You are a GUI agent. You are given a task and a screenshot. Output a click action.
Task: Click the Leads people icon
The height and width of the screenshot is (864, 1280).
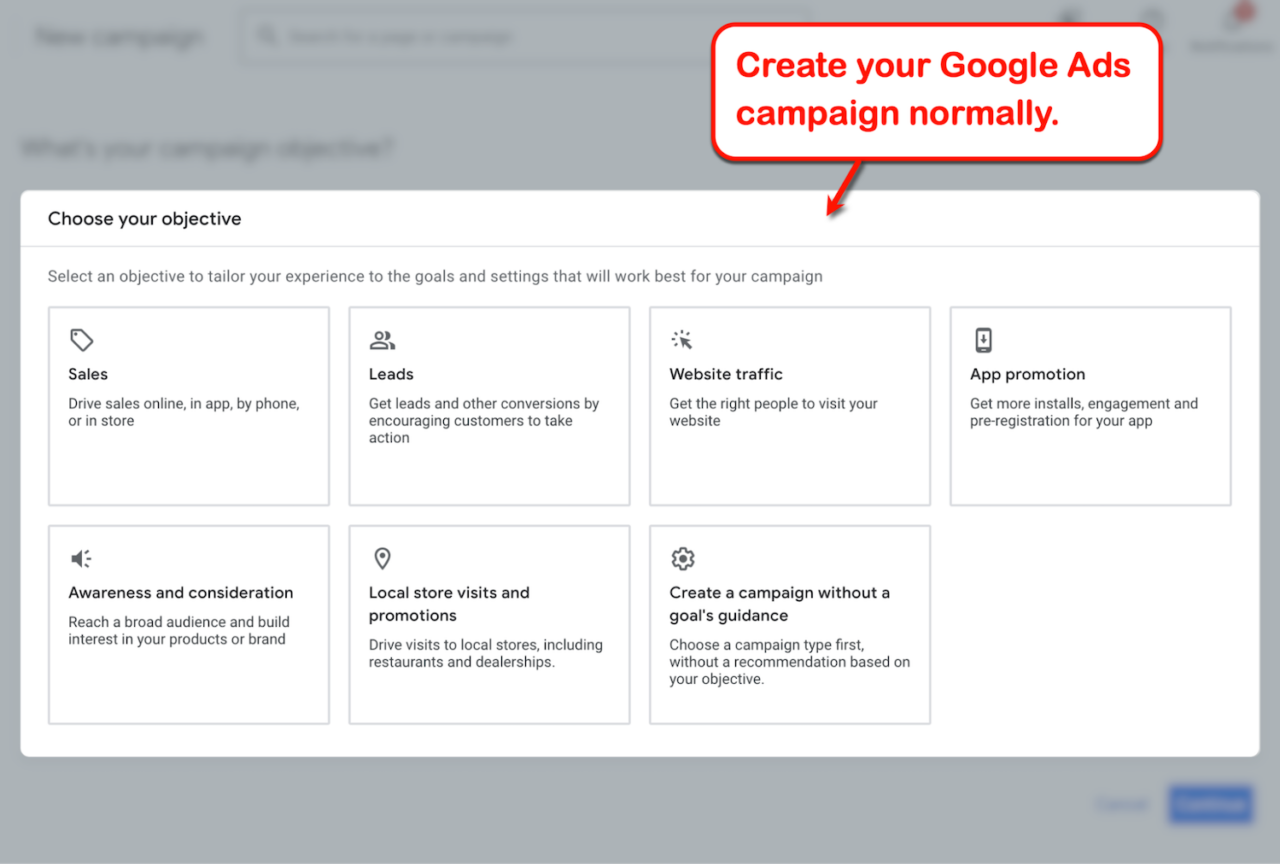click(x=382, y=340)
